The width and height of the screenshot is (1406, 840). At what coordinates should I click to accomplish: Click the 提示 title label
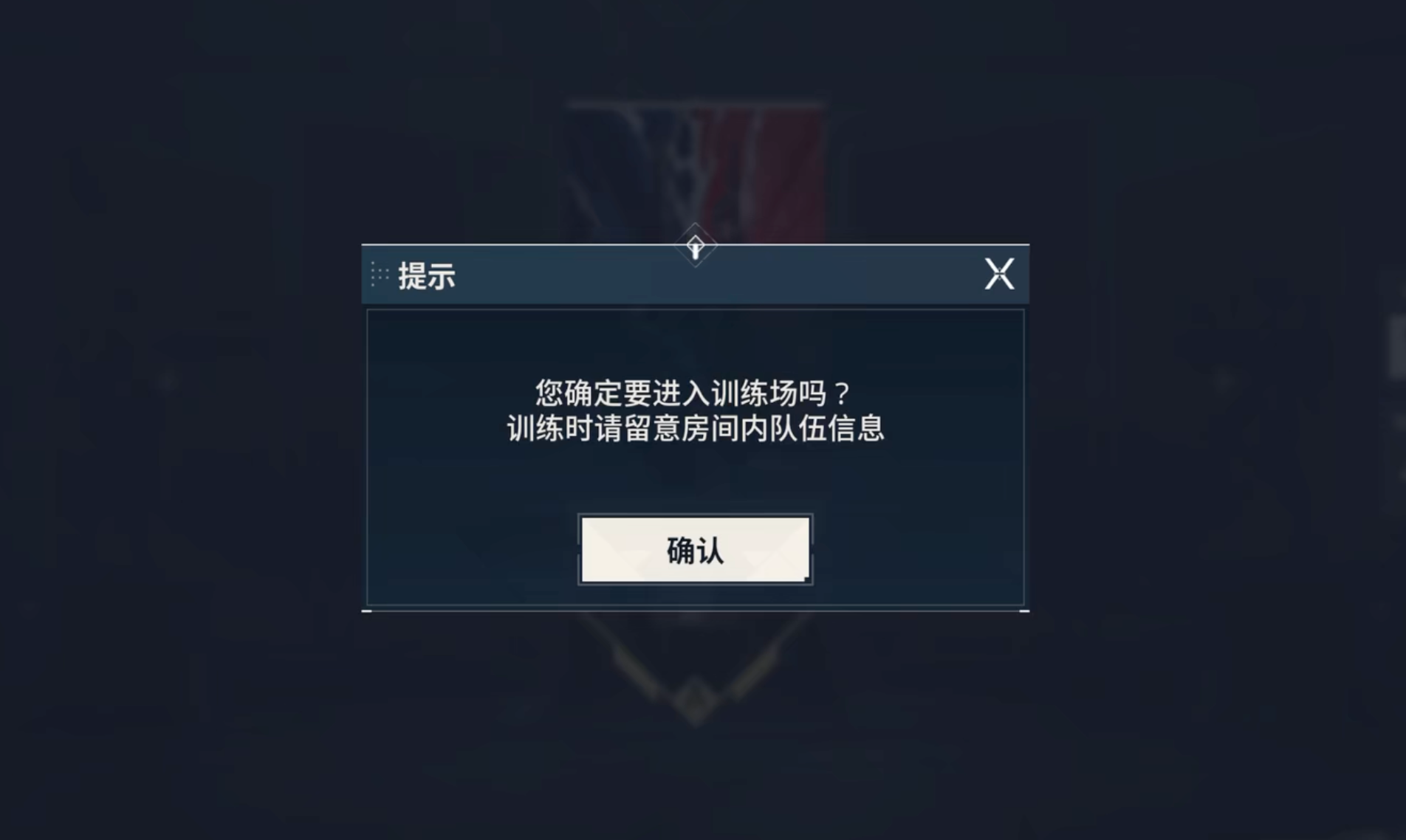pyautogui.click(x=427, y=275)
